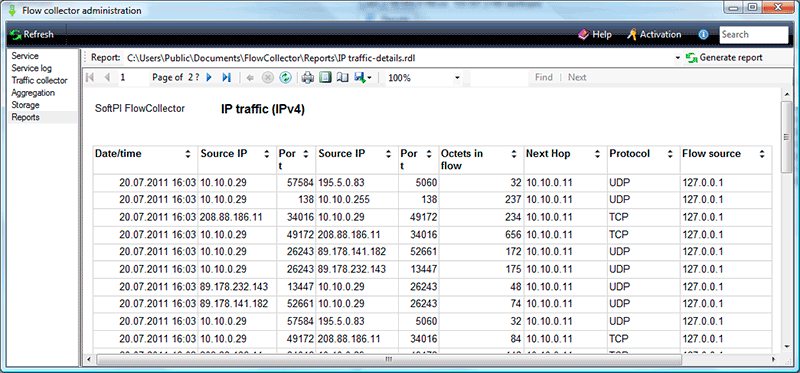Print the IP traffic report

click(x=307, y=78)
